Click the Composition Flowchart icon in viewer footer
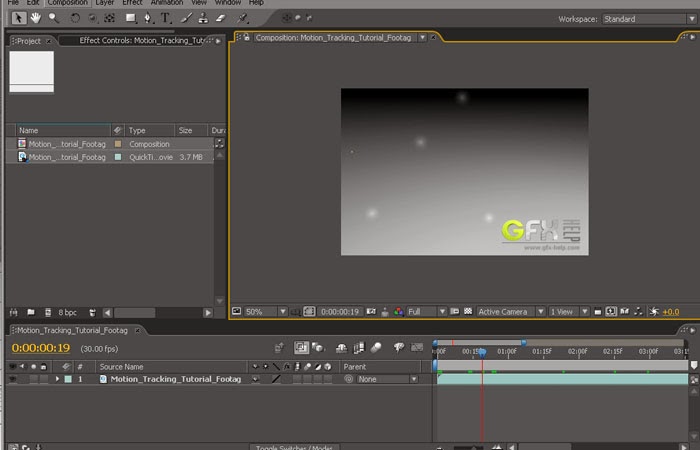700x450 pixels. click(639, 312)
